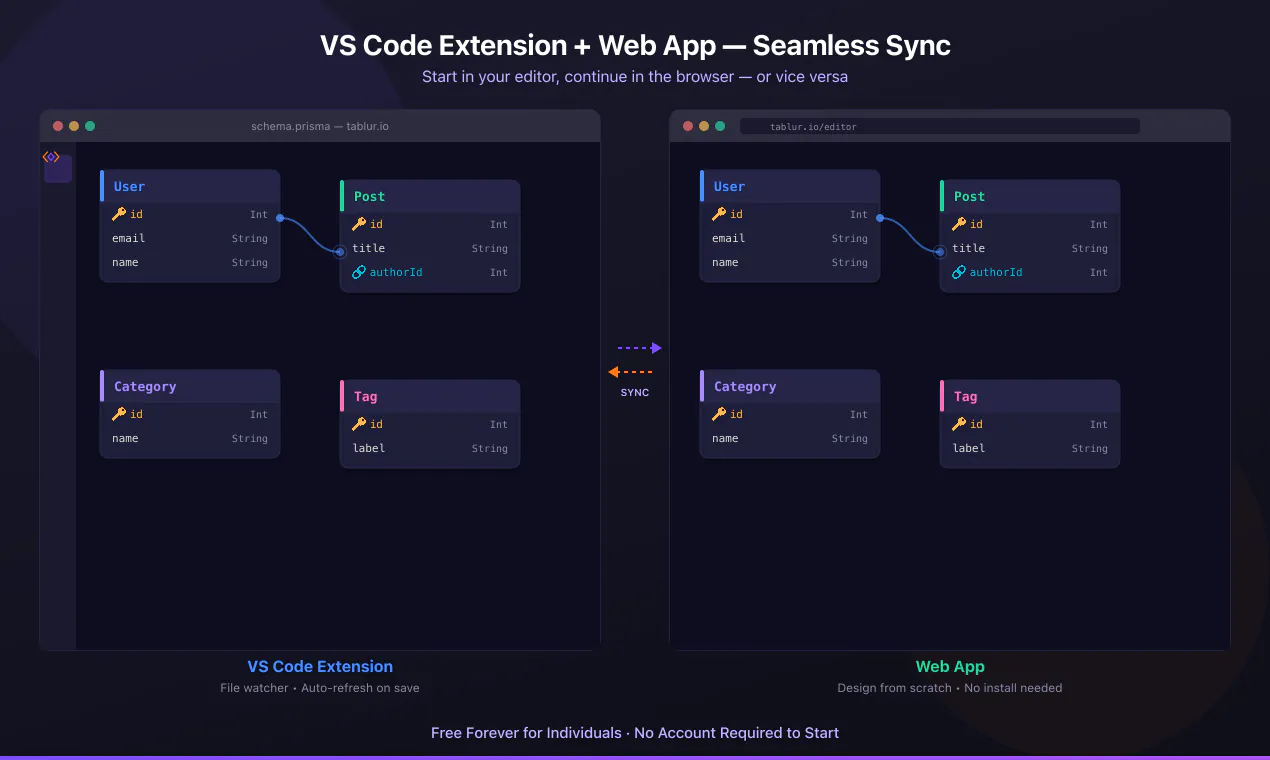
Task: Select the User table header in VS Code Extension window
Action: (190, 186)
